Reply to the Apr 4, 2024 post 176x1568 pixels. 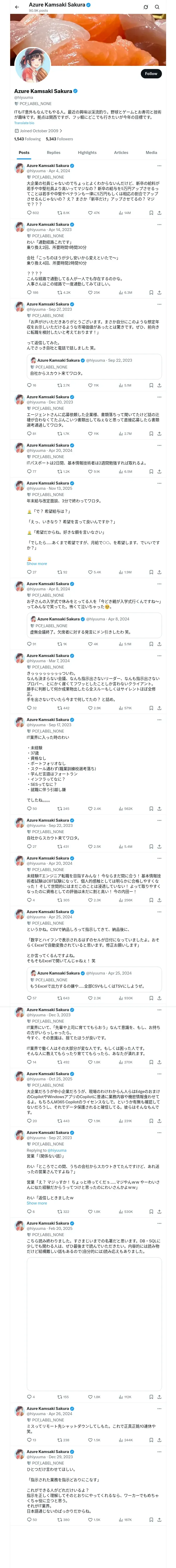tap(28, 213)
